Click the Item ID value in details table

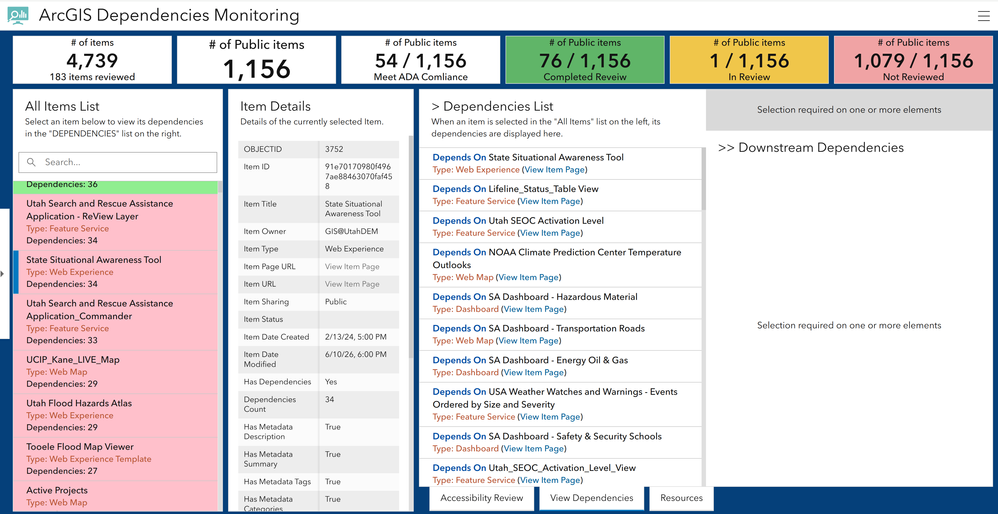pos(359,176)
